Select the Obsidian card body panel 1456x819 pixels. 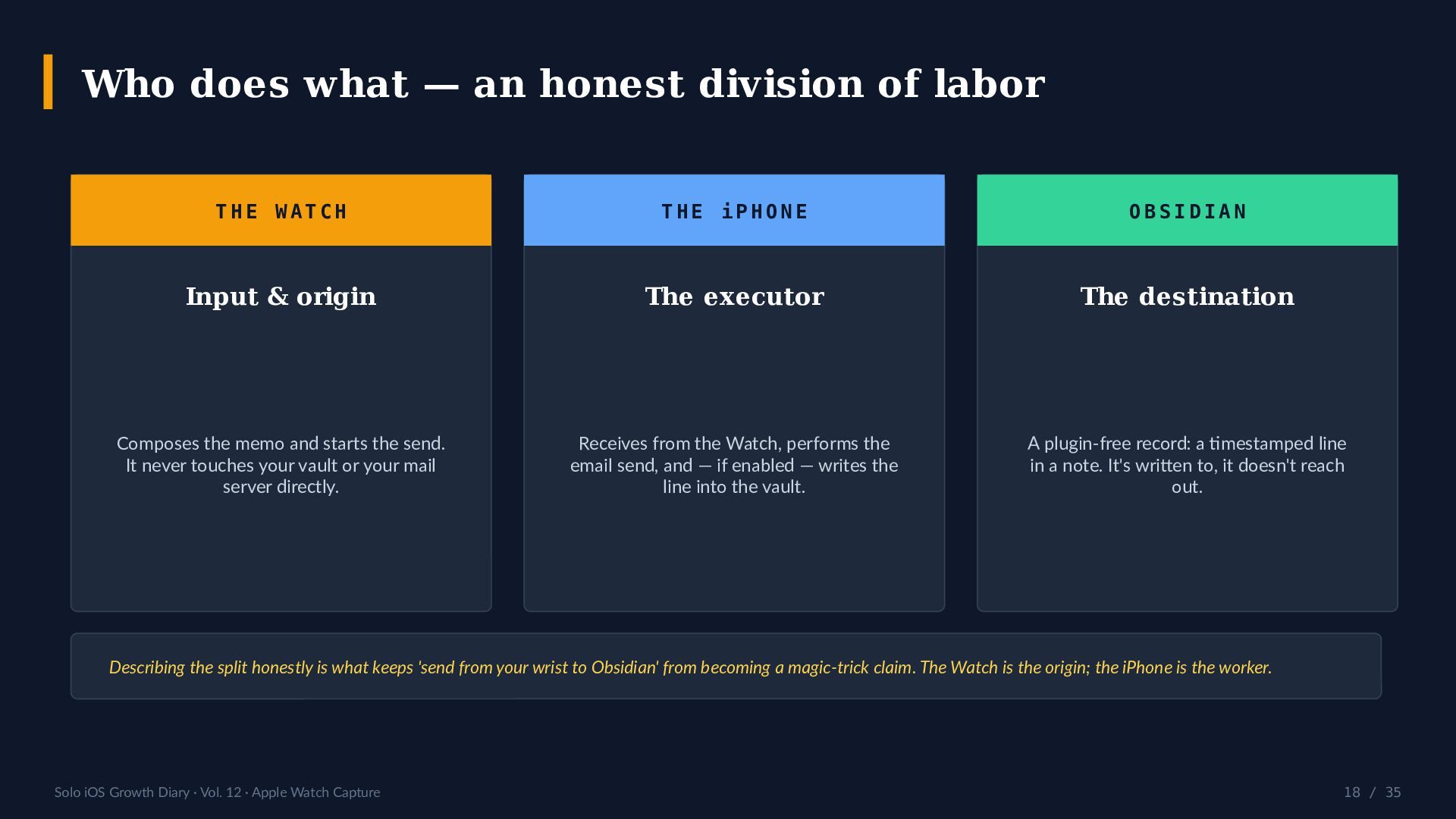tap(1187, 428)
